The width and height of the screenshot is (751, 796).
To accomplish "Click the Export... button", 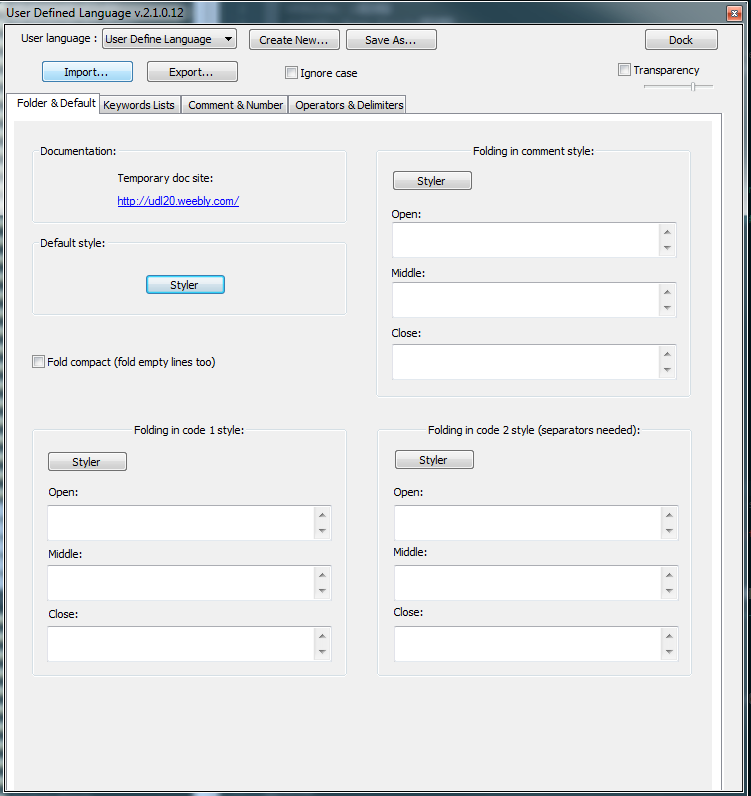I will pyautogui.click(x=192, y=72).
